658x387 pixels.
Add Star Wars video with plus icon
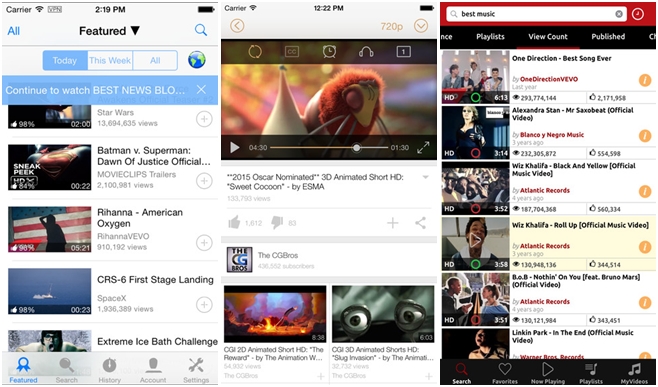click(204, 119)
